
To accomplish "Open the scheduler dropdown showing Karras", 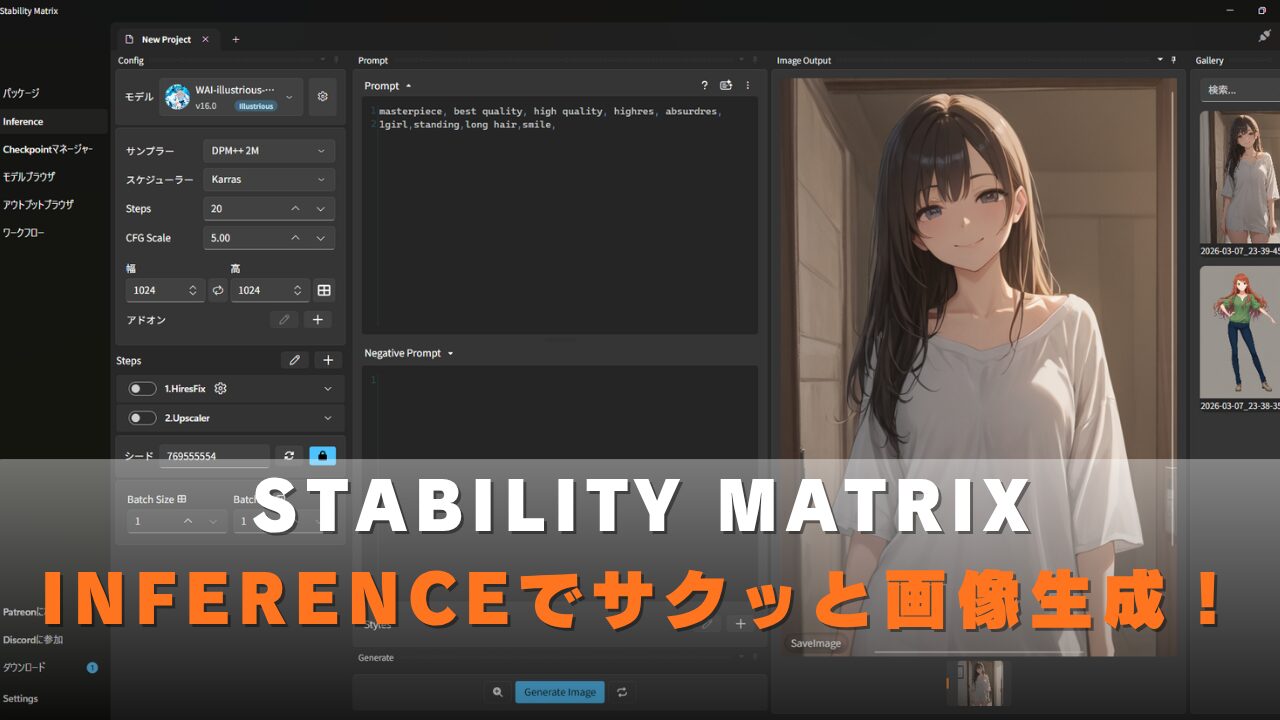I will tap(268, 180).
